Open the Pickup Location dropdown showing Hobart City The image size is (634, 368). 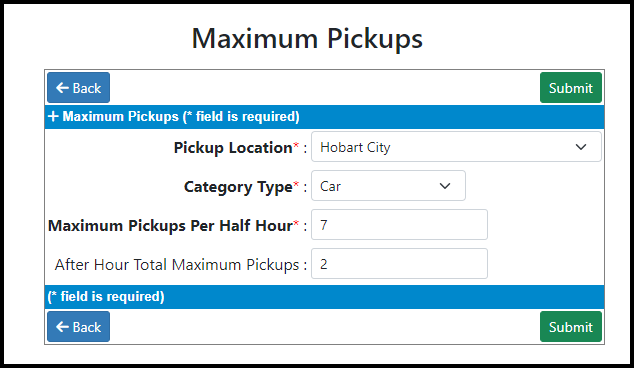pyautogui.click(x=456, y=147)
